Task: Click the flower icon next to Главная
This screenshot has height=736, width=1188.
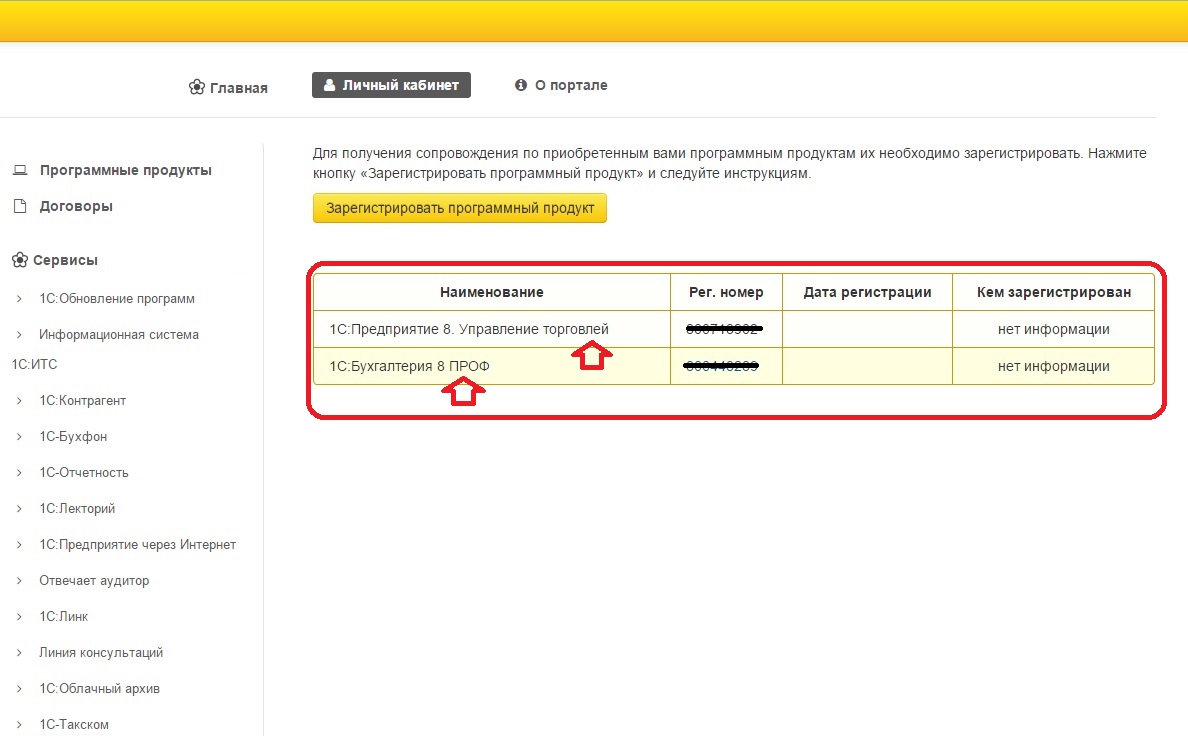Action: [x=197, y=87]
